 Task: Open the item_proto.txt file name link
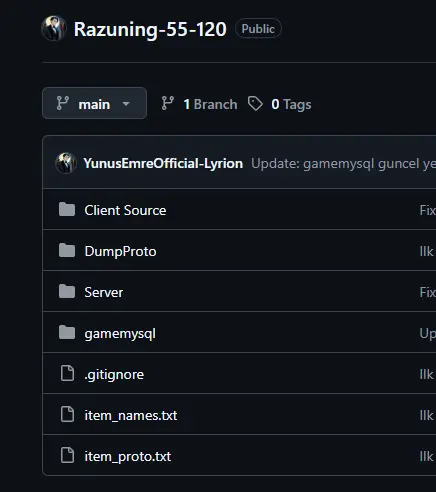128,456
